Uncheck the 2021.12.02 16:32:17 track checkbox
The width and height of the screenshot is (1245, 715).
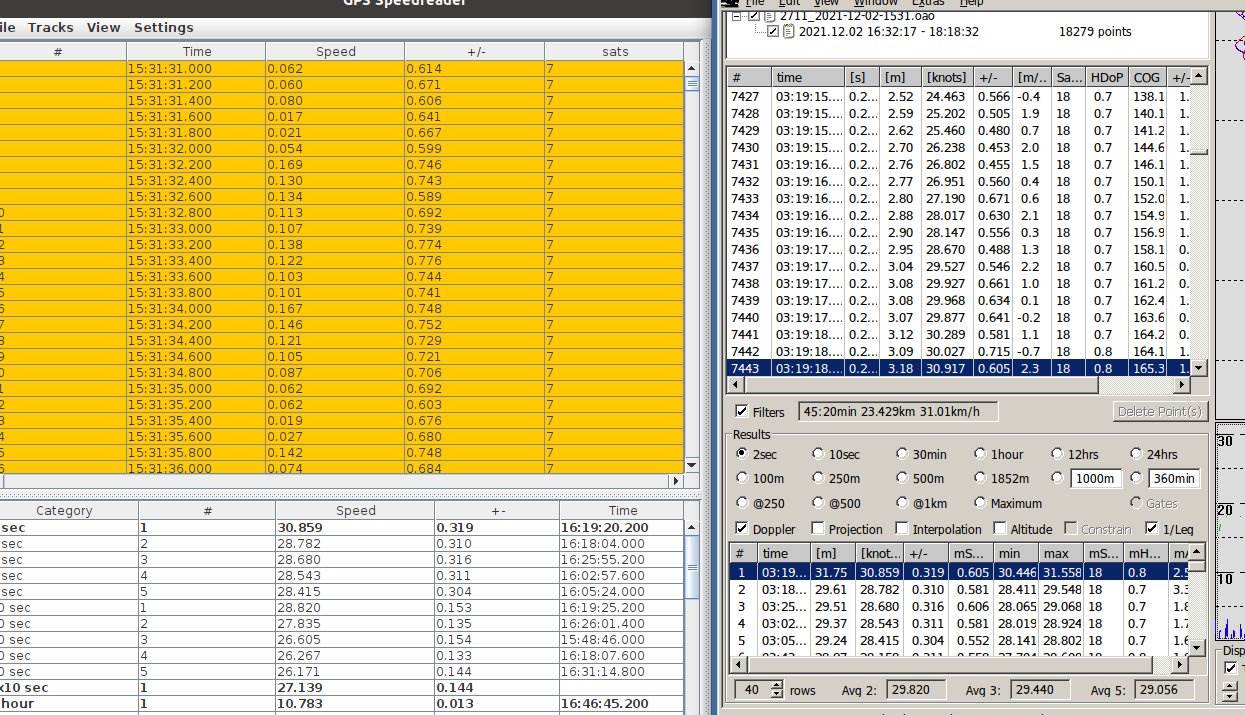pos(773,32)
